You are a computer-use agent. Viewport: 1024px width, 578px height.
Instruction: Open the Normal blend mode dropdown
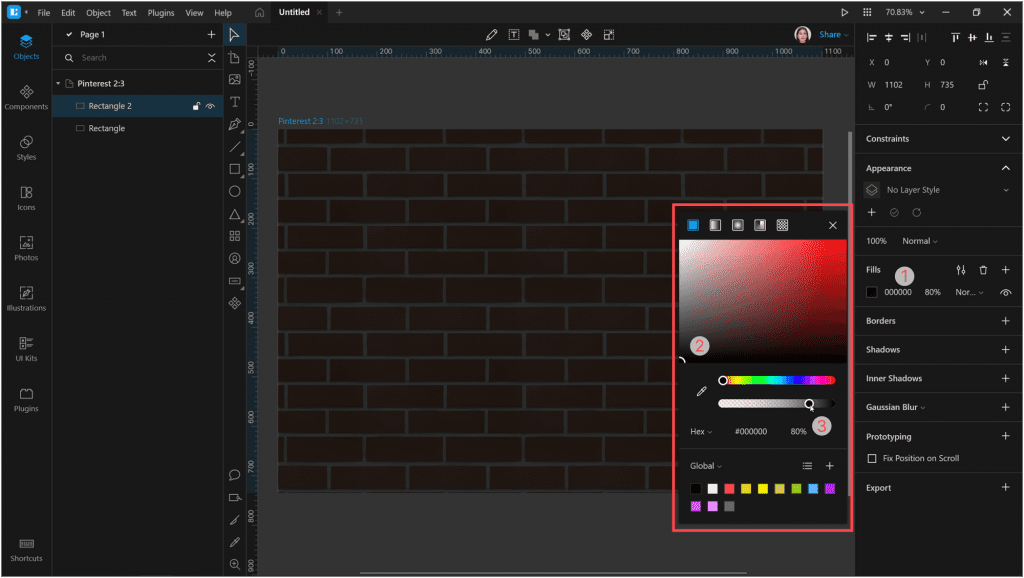click(x=920, y=241)
